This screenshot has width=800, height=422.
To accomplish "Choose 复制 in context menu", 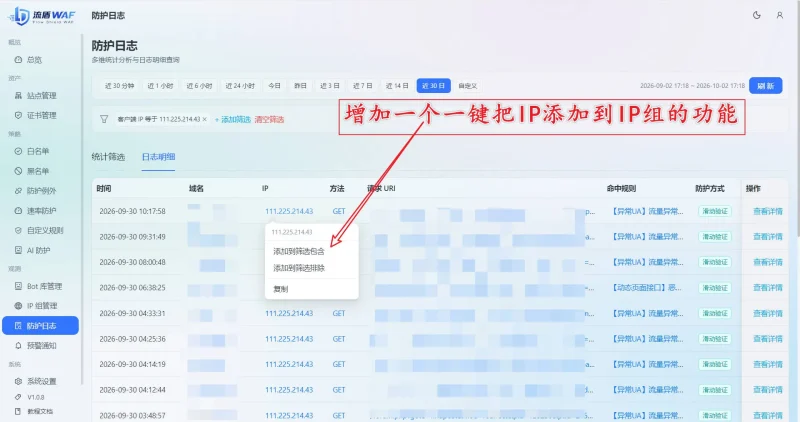I will click(281, 289).
